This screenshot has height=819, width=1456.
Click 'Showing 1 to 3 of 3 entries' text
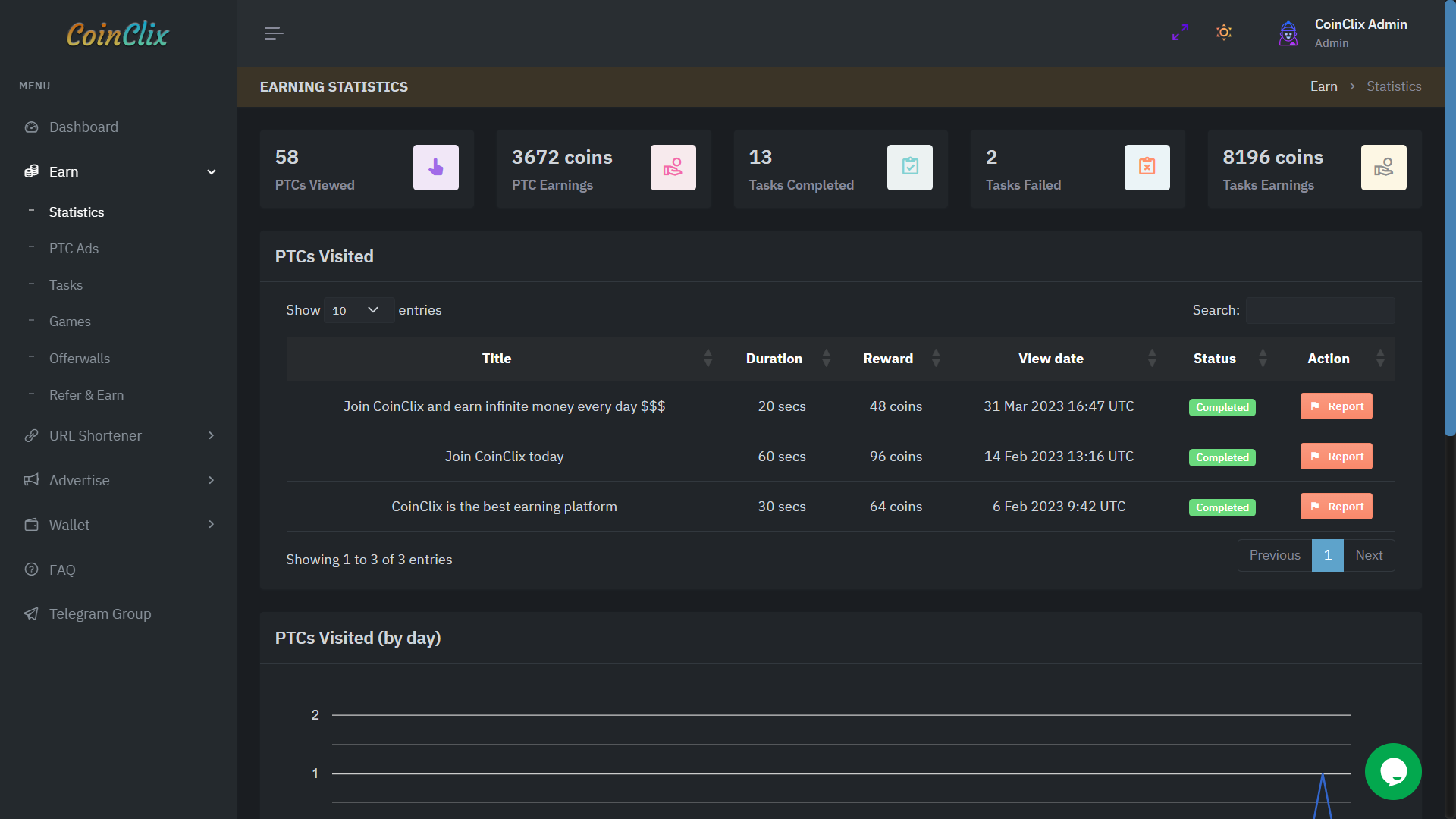point(369,560)
